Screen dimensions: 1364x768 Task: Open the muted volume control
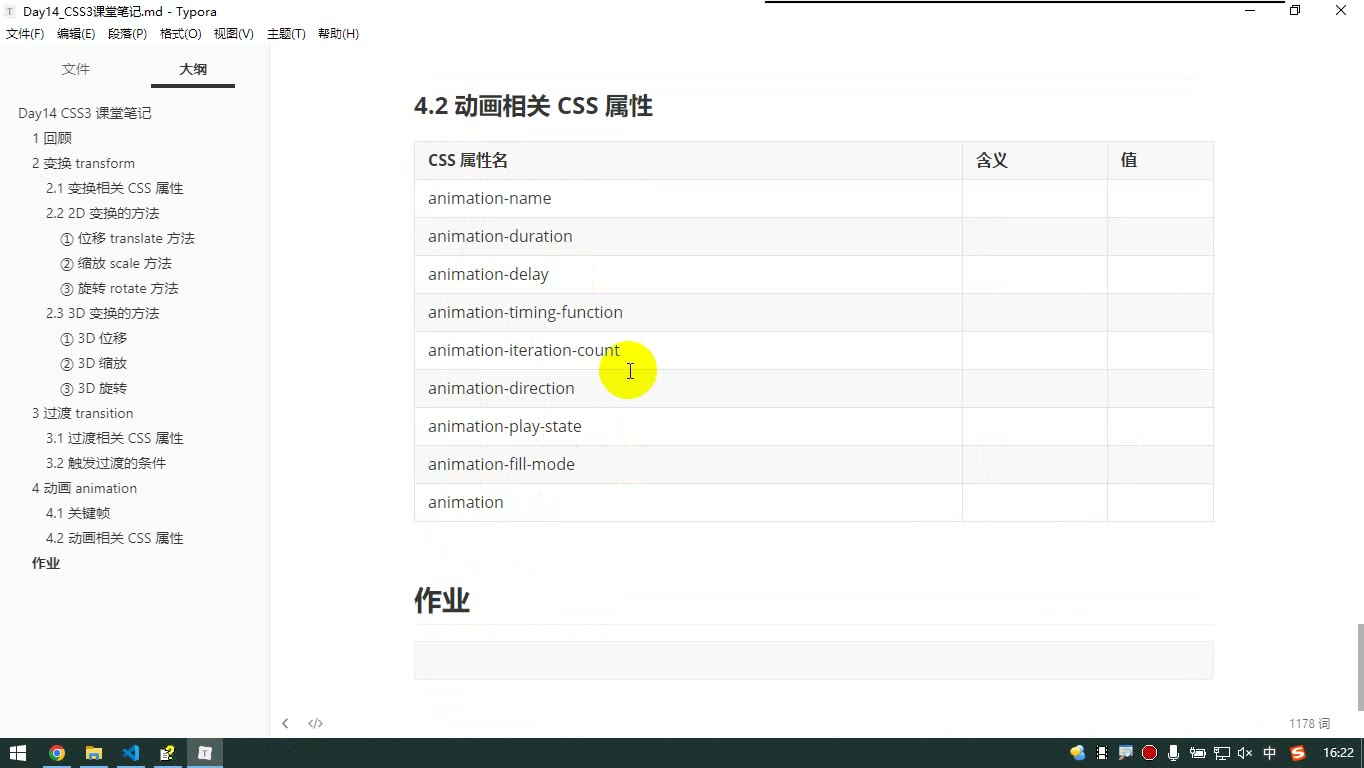coord(1245,753)
